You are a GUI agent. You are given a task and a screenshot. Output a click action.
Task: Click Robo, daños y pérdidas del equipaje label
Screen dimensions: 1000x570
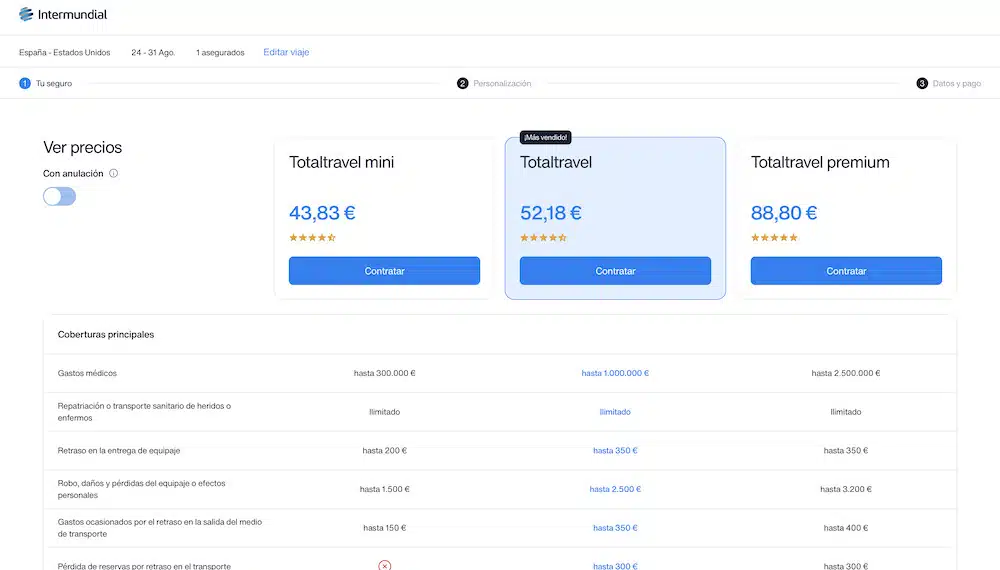tap(142, 489)
